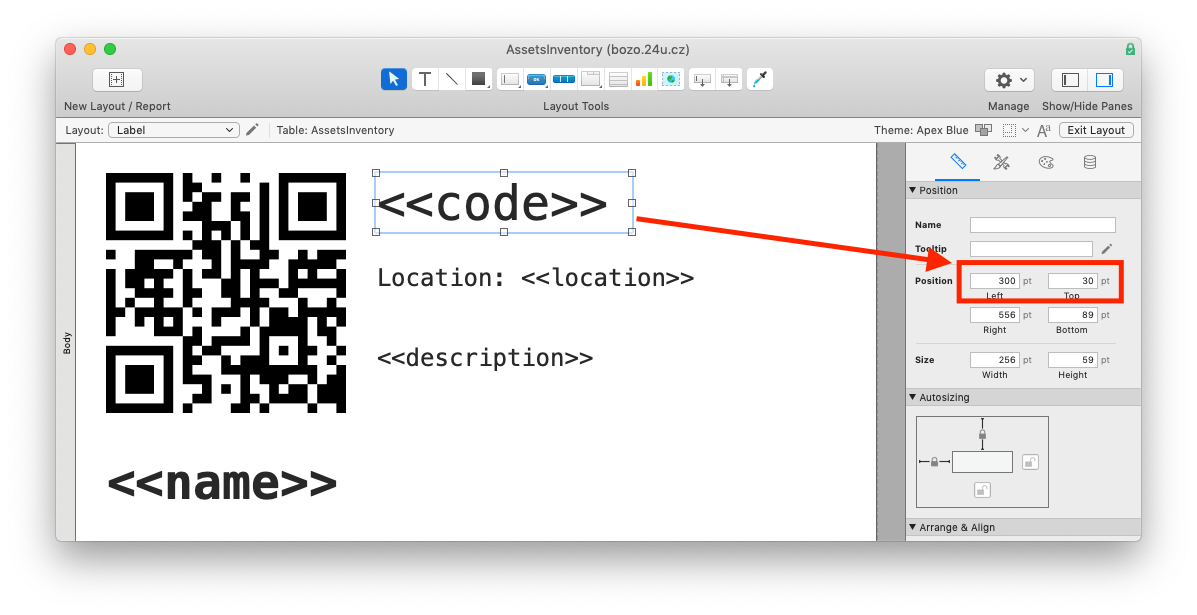Toggle the bottom anchor lock in Autosizing
The image size is (1197, 615).
click(x=982, y=490)
